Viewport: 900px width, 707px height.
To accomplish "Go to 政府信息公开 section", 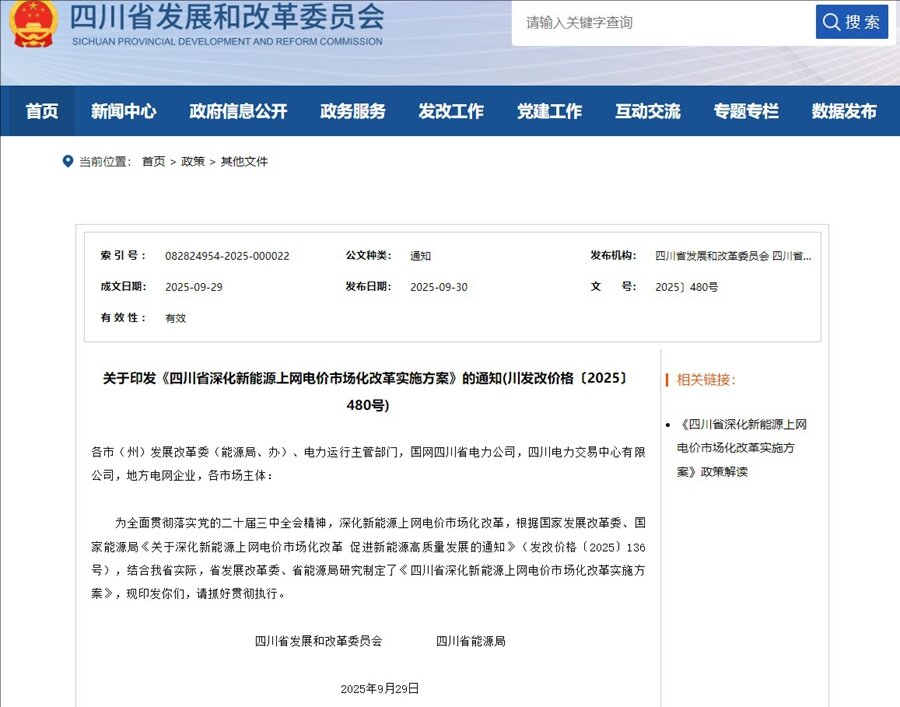I will (x=238, y=111).
